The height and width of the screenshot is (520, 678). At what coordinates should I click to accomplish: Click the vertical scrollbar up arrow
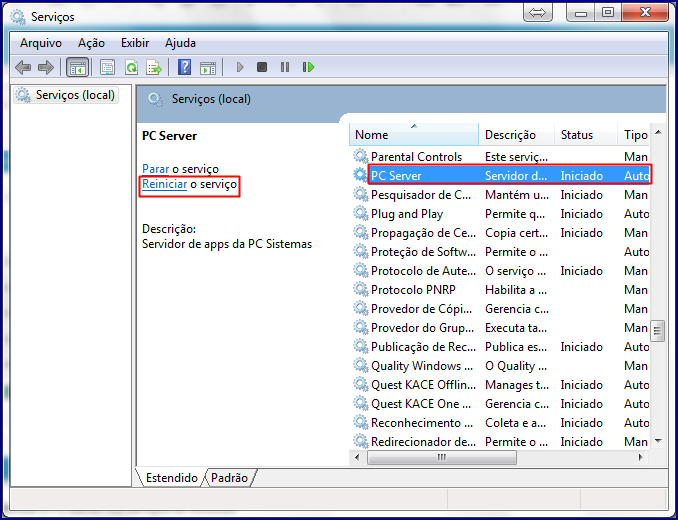click(x=658, y=132)
